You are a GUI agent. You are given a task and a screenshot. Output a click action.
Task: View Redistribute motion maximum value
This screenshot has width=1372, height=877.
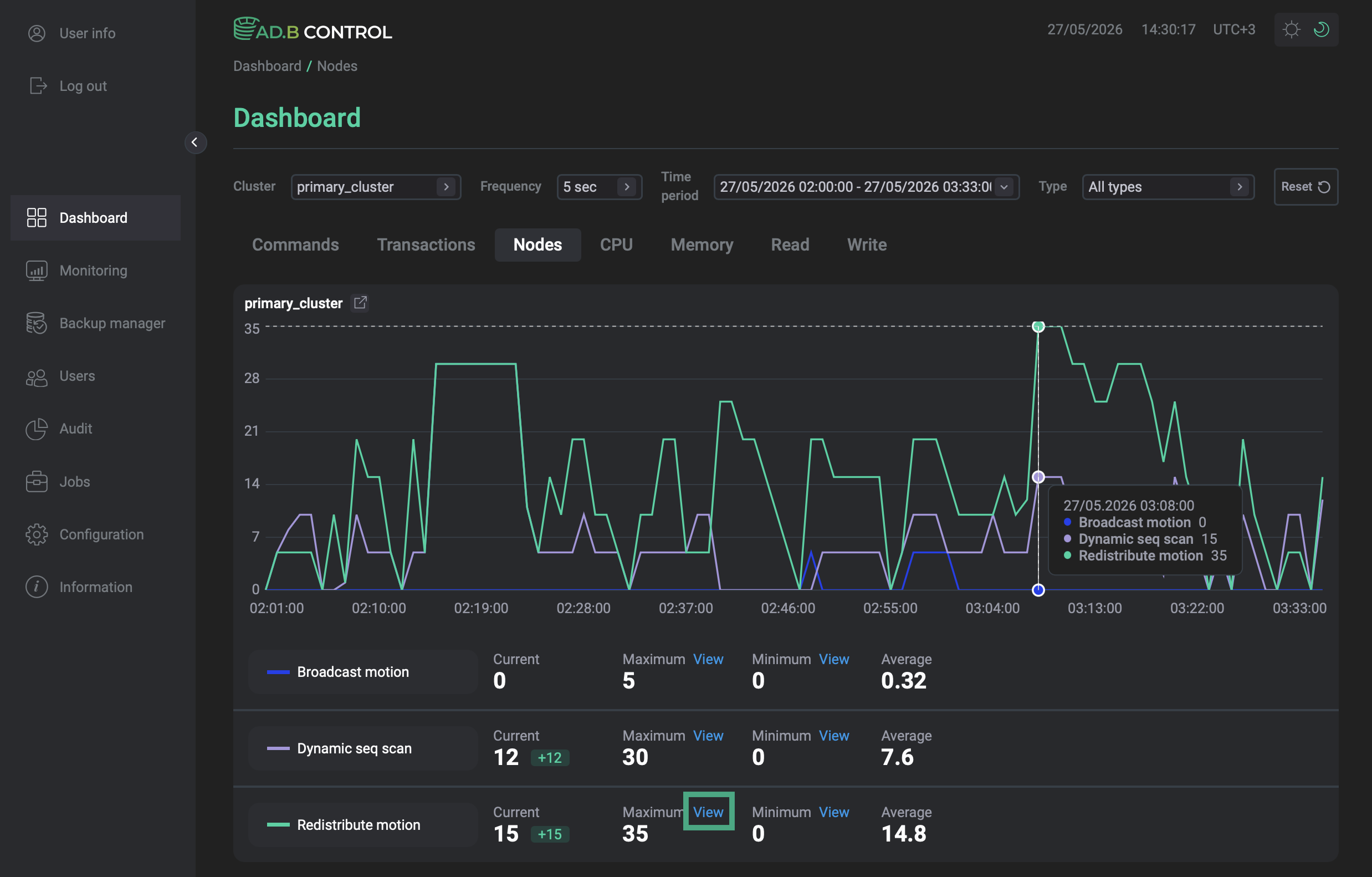[x=708, y=812]
